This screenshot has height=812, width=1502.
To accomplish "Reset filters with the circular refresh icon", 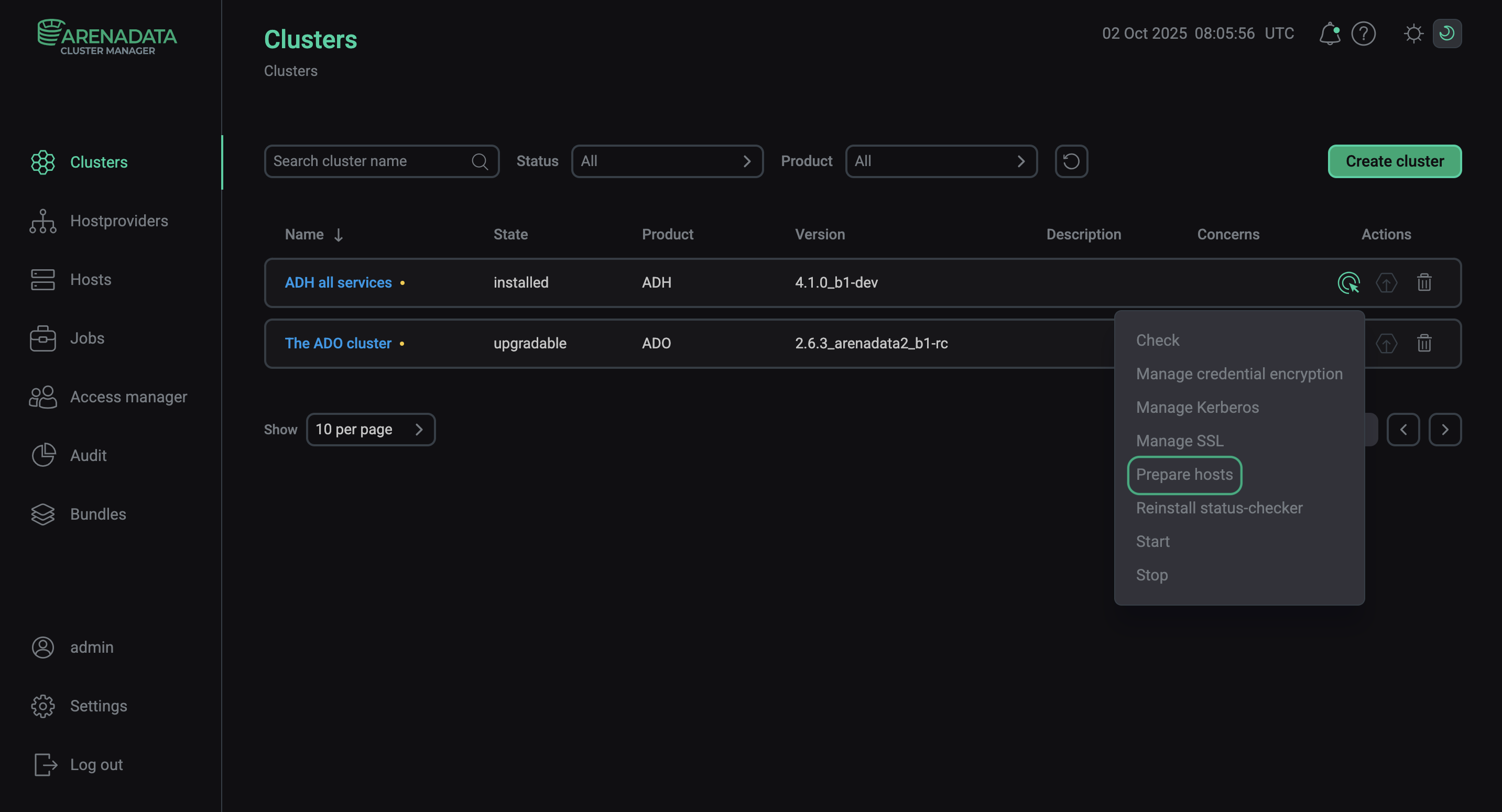I will click(x=1071, y=161).
